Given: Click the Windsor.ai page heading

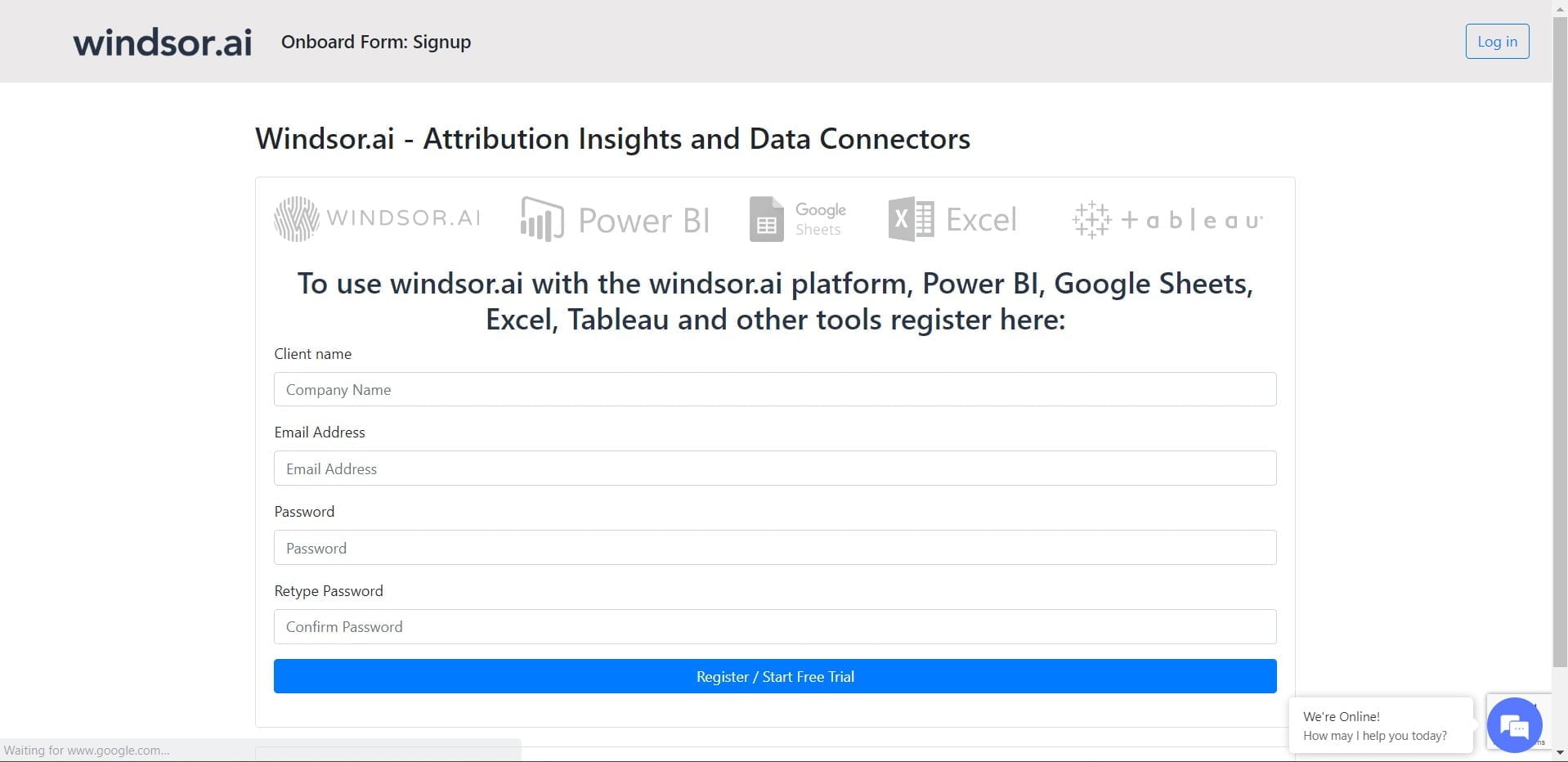Looking at the screenshot, I should click(x=612, y=138).
